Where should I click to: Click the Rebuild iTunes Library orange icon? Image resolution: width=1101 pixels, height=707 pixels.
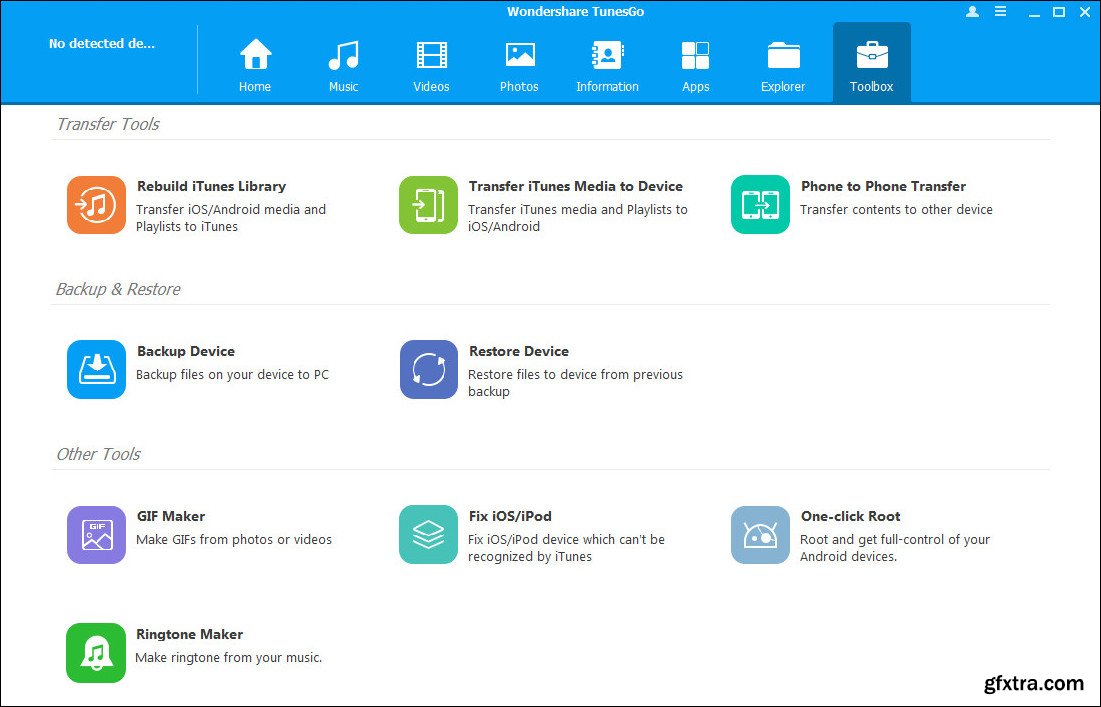coord(96,205)
